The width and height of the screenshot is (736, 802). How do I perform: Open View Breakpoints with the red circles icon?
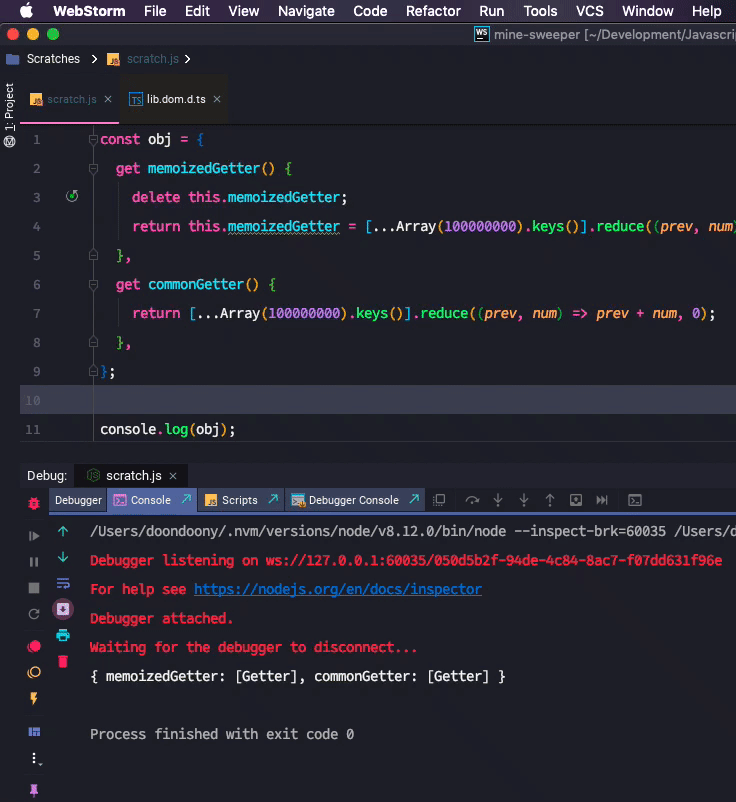point(34,647)
